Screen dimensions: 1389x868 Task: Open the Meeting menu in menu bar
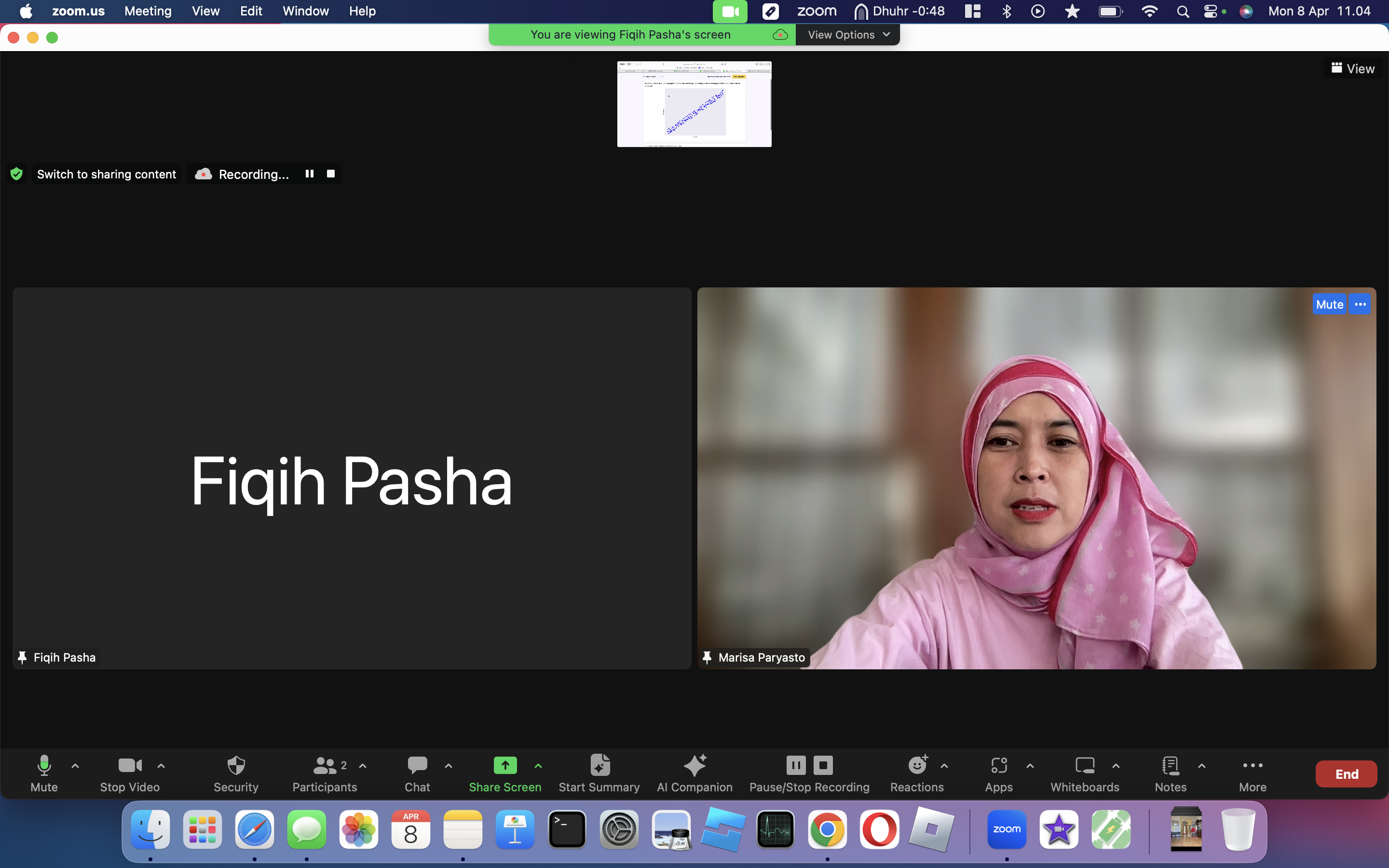(x=148, y=11)
